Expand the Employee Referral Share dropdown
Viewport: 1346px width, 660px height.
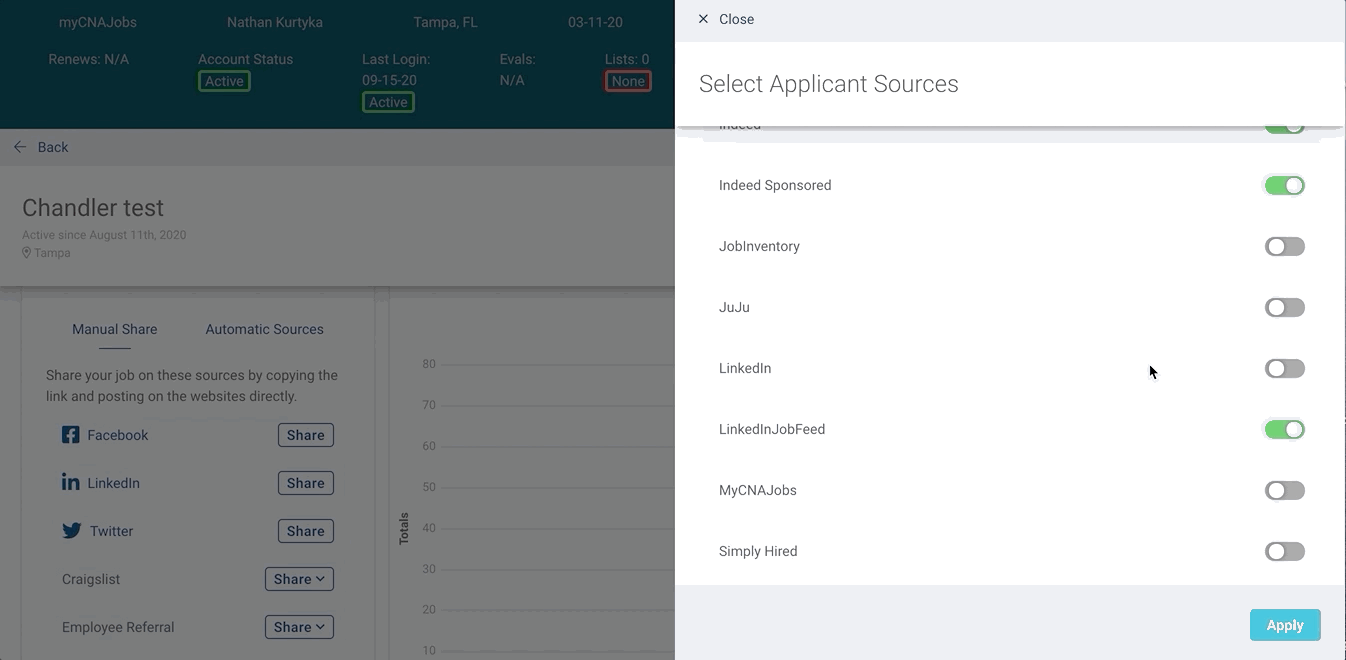coord(299,627)
